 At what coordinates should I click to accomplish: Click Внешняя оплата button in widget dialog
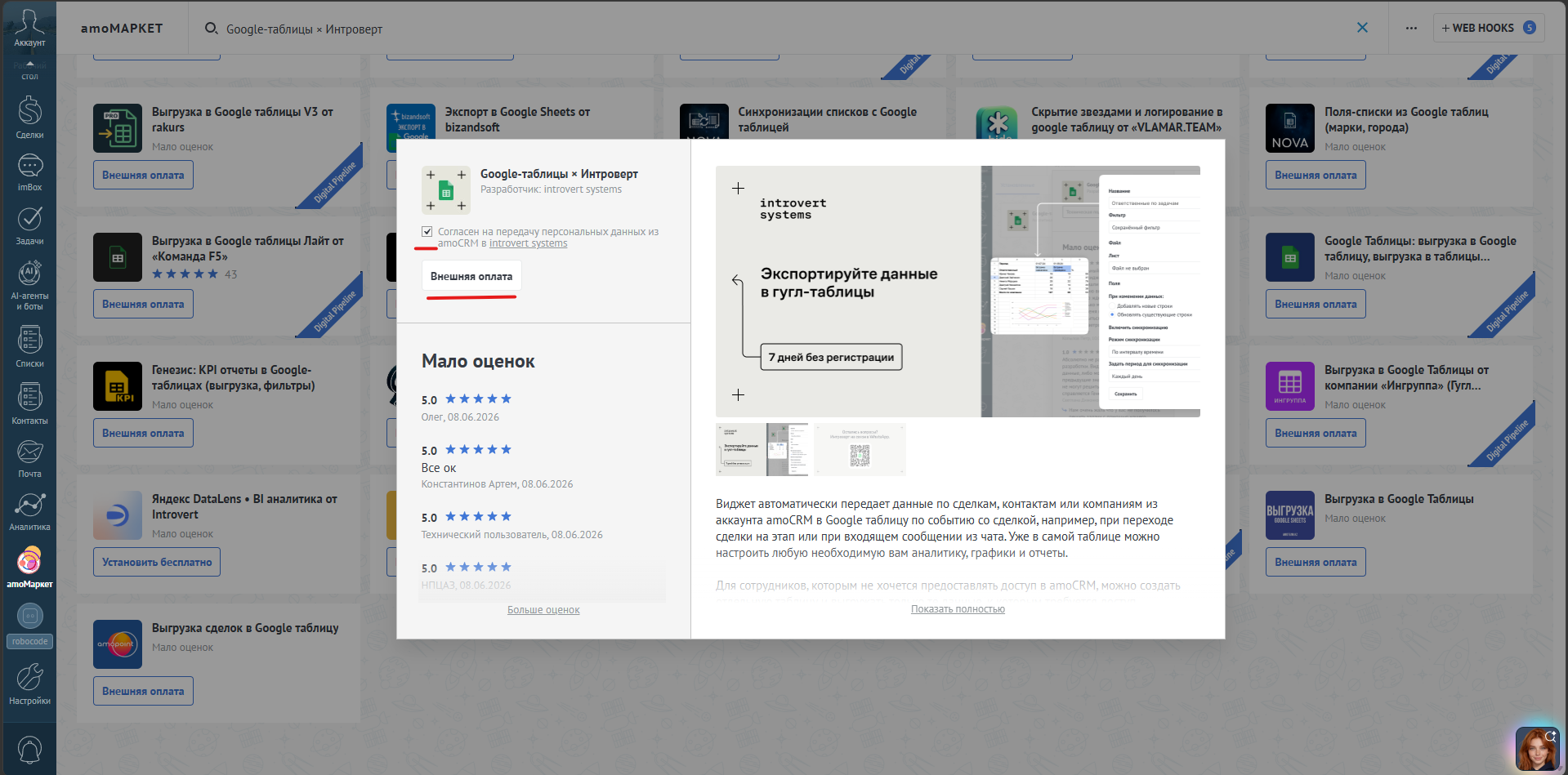471,276
